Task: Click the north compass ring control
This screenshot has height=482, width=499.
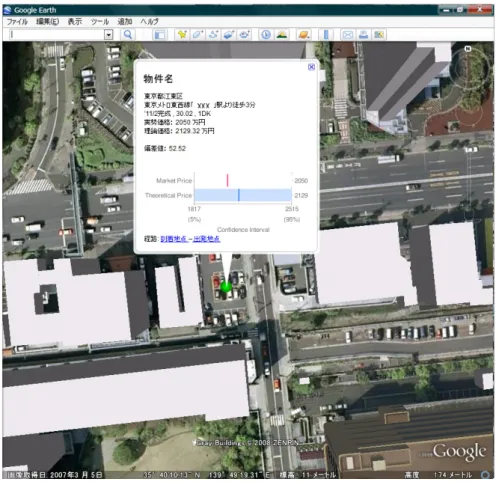Action: 468,67
